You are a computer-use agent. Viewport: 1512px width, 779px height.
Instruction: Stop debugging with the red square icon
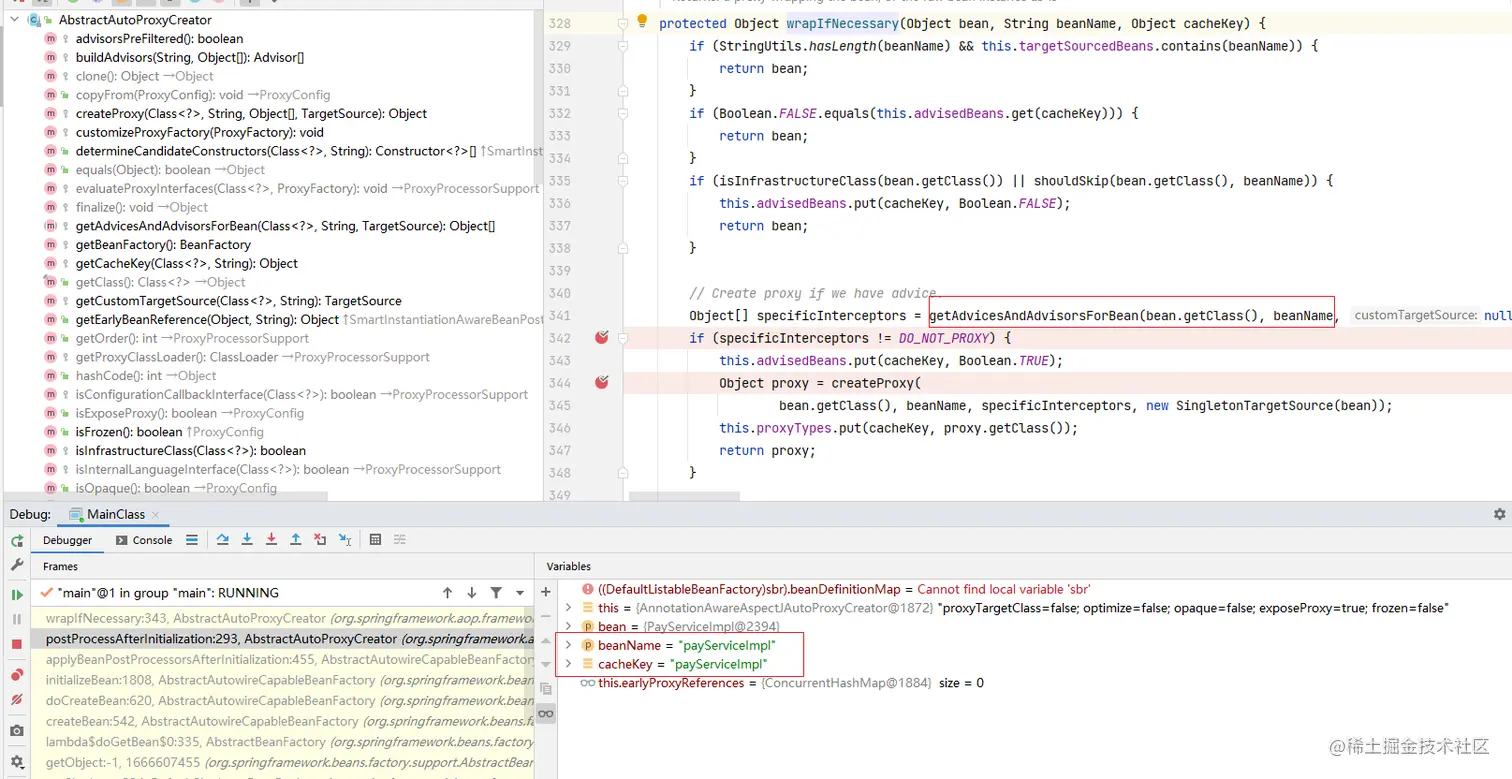point(17,645)
